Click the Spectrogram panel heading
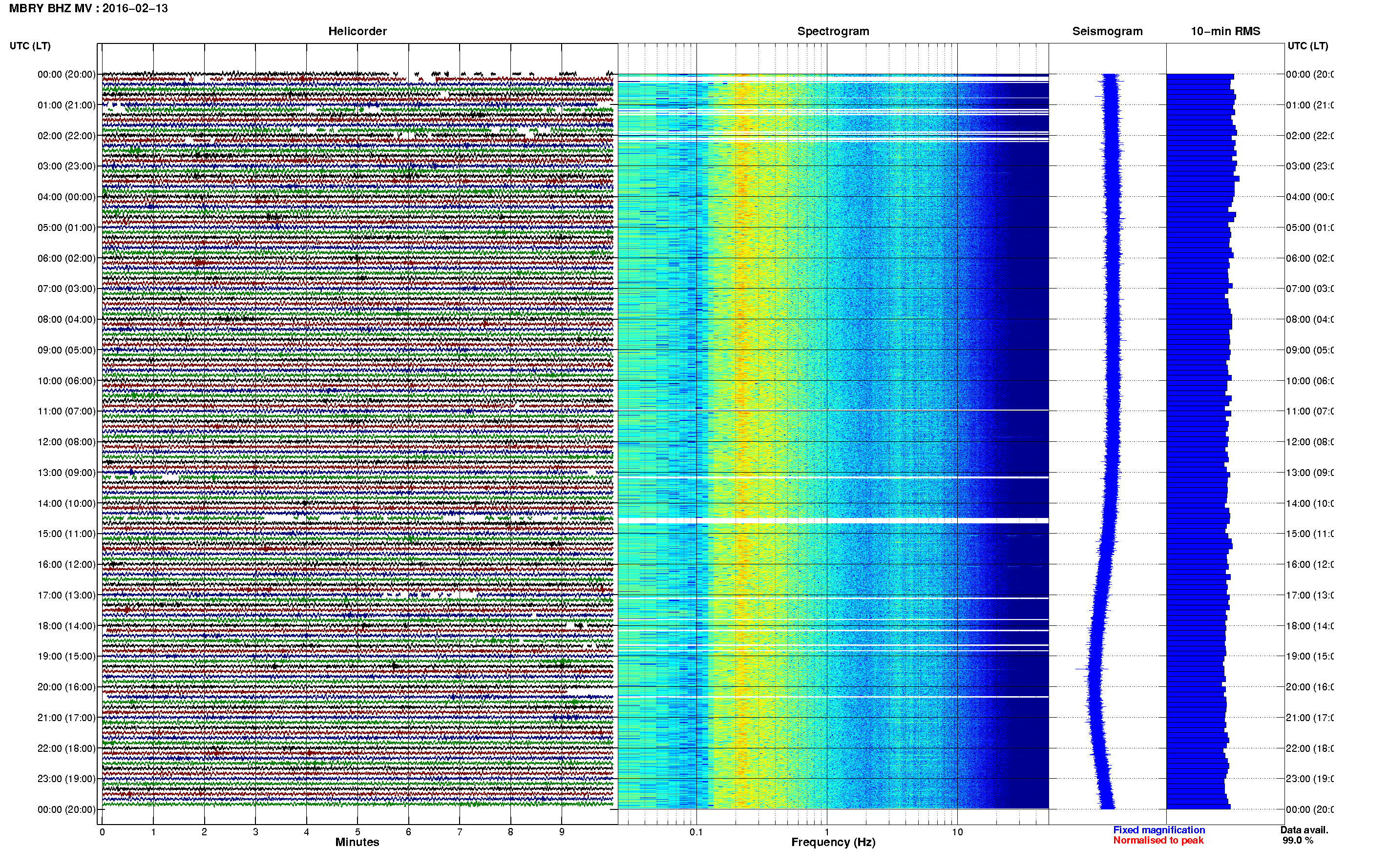This screenshot has width=1389, height=868. point(833,31)
